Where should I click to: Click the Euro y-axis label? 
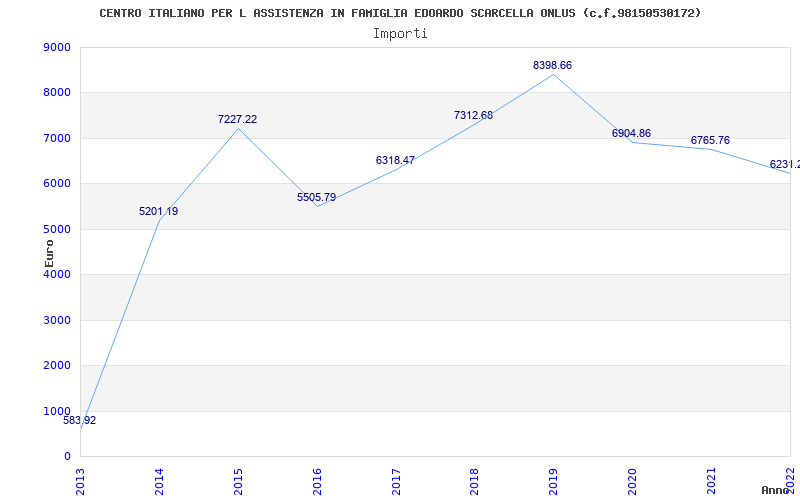(49, 253)
